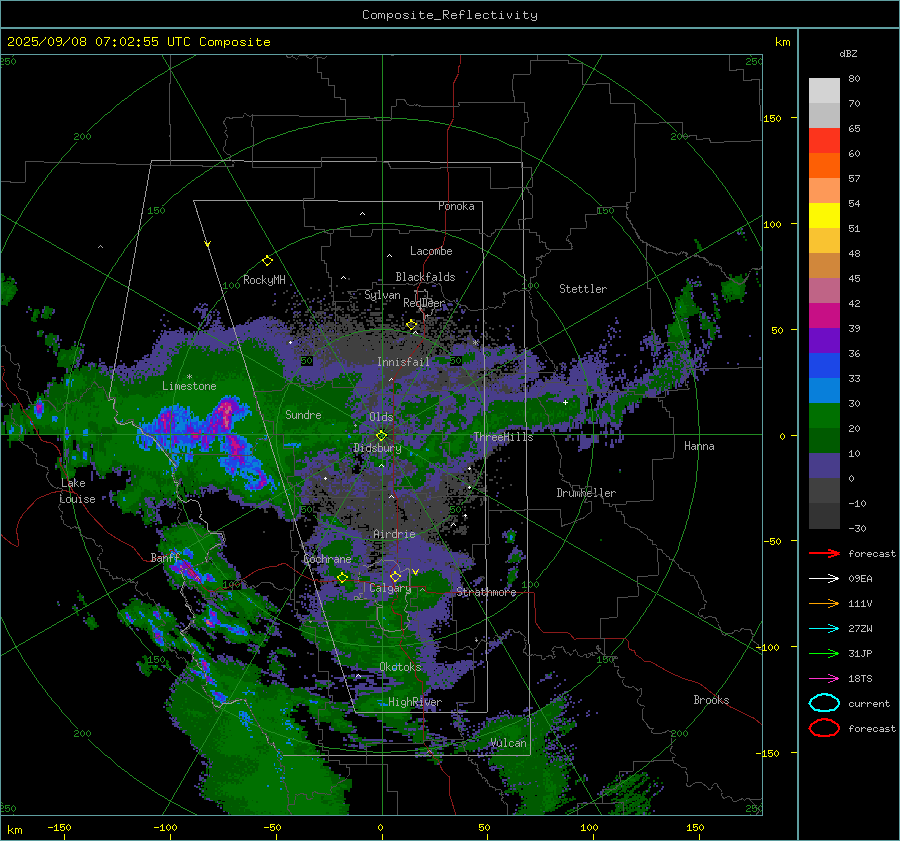Click the Composite_Reflectivity title
This screenshot has height=841, width=900.
pos(449,15)
